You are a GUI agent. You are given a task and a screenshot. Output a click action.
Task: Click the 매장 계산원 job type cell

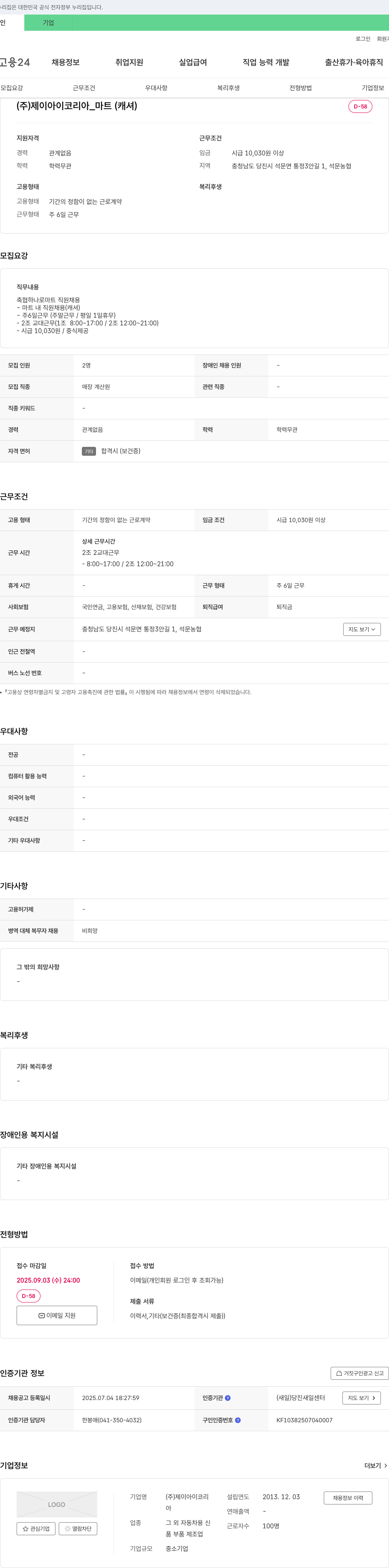(x=96, y=387)
